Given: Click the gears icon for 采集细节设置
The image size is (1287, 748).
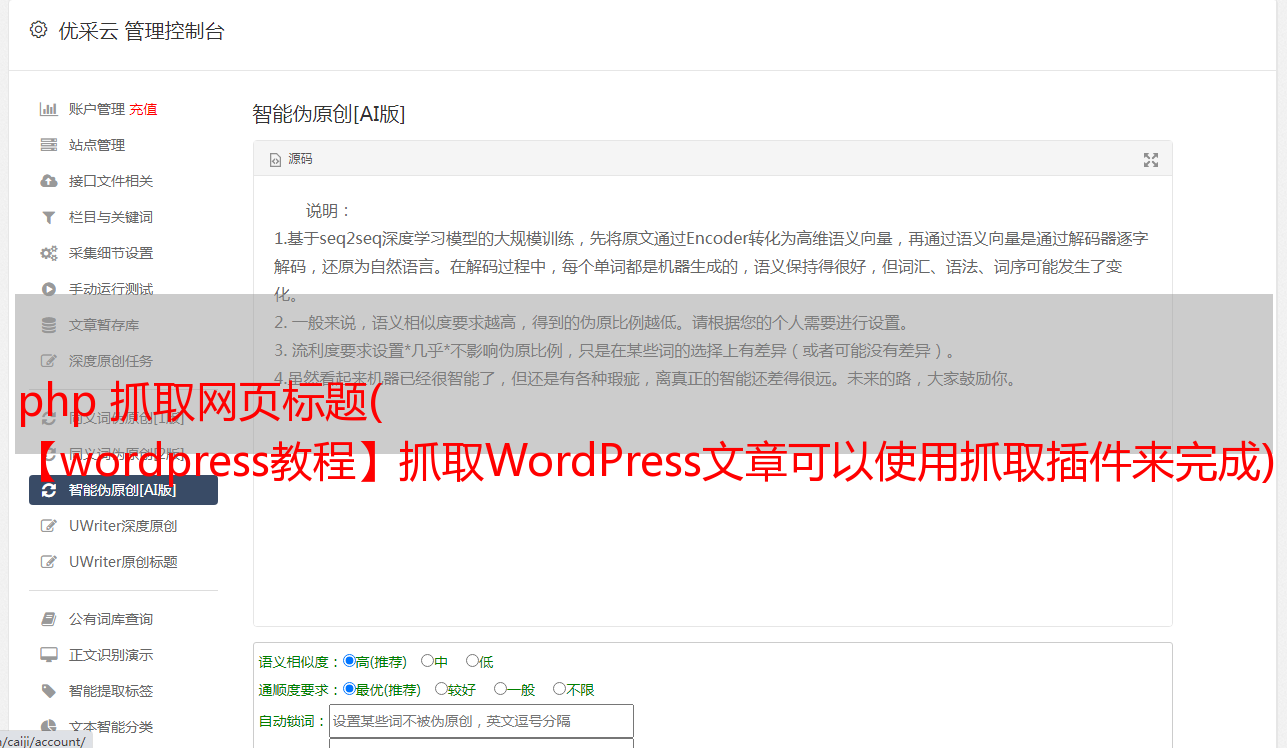Looking at the screenshot, I should 48,253.
